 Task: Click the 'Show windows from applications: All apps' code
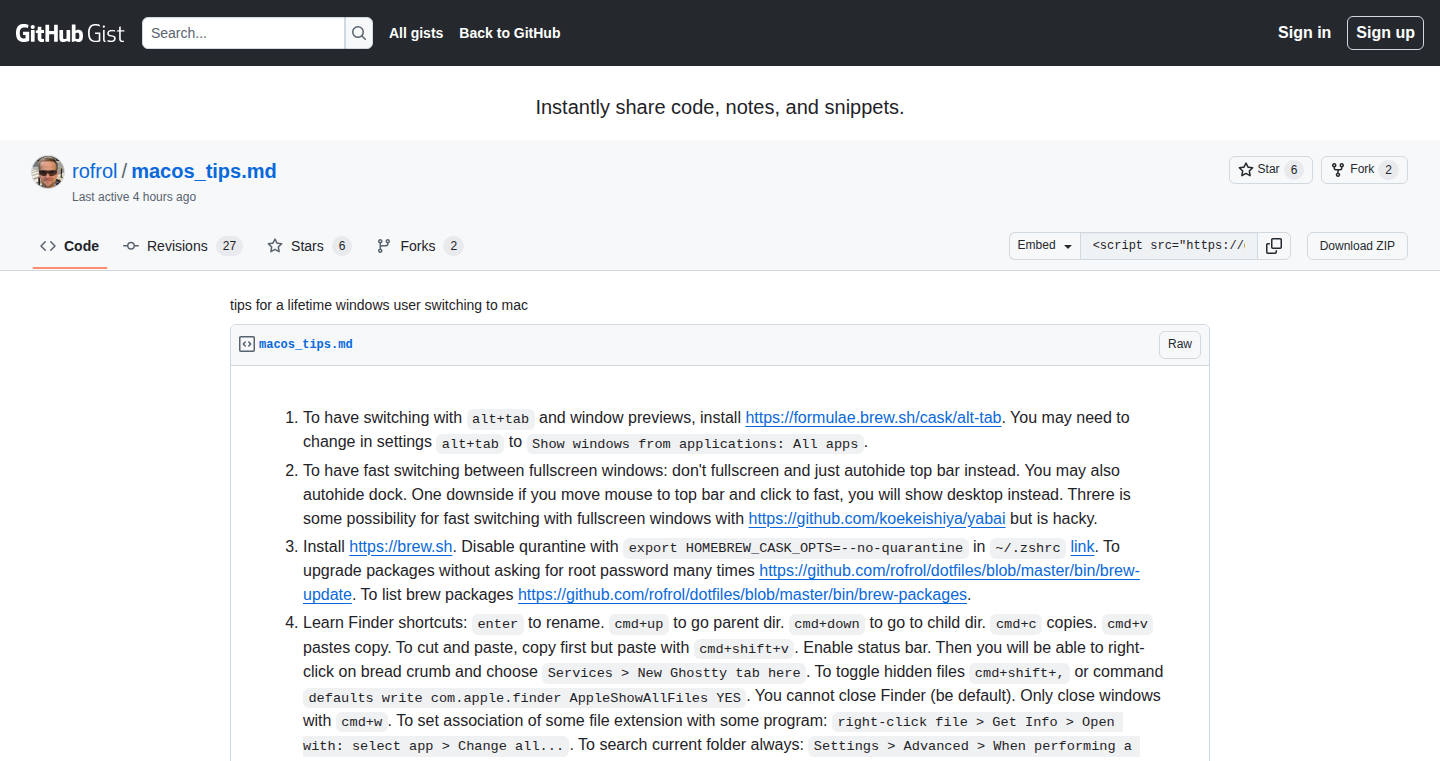click(x=693, y=443)
